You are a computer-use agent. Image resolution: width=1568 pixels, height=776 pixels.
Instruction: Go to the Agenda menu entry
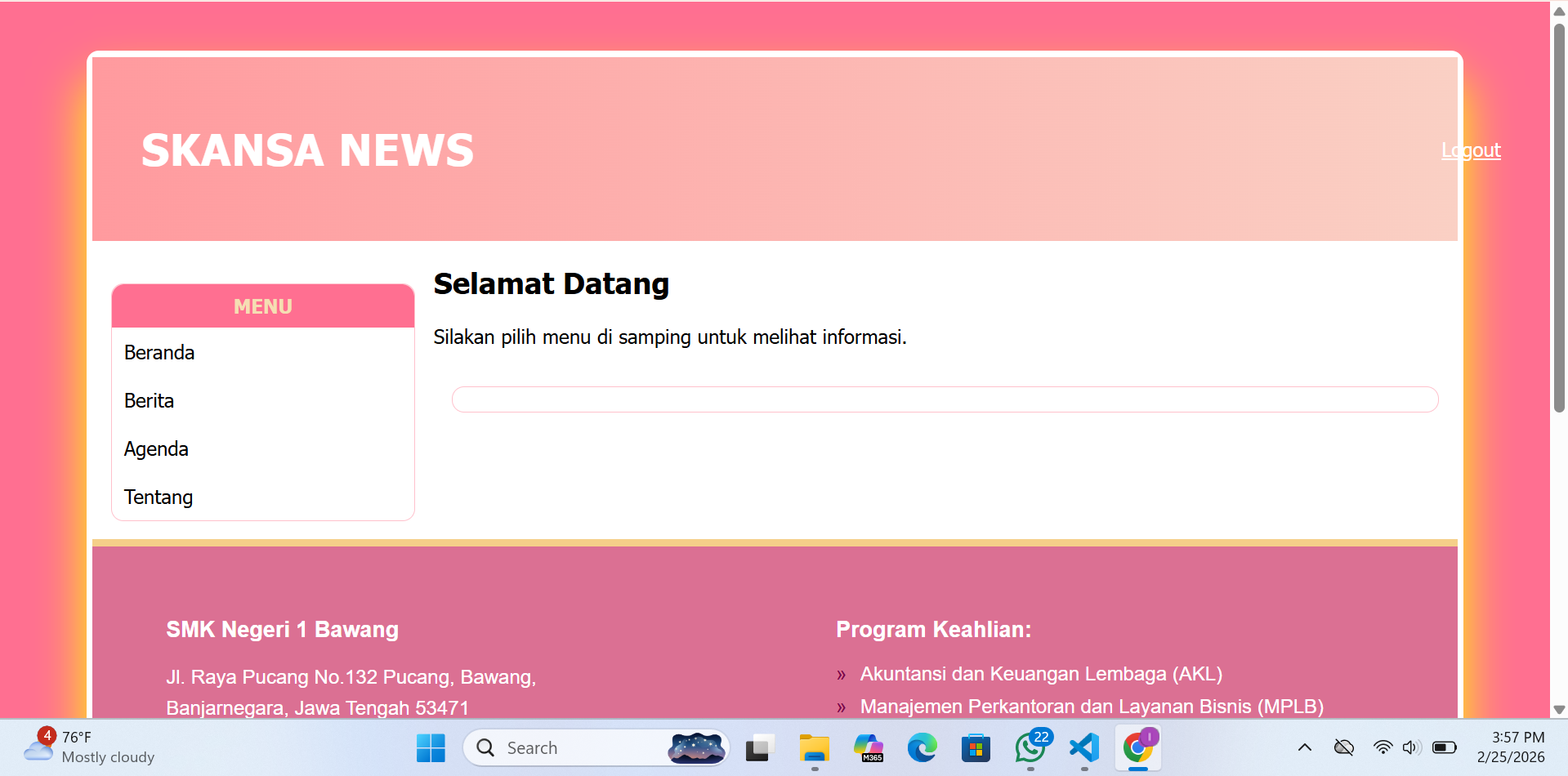(x=156, y=449)
